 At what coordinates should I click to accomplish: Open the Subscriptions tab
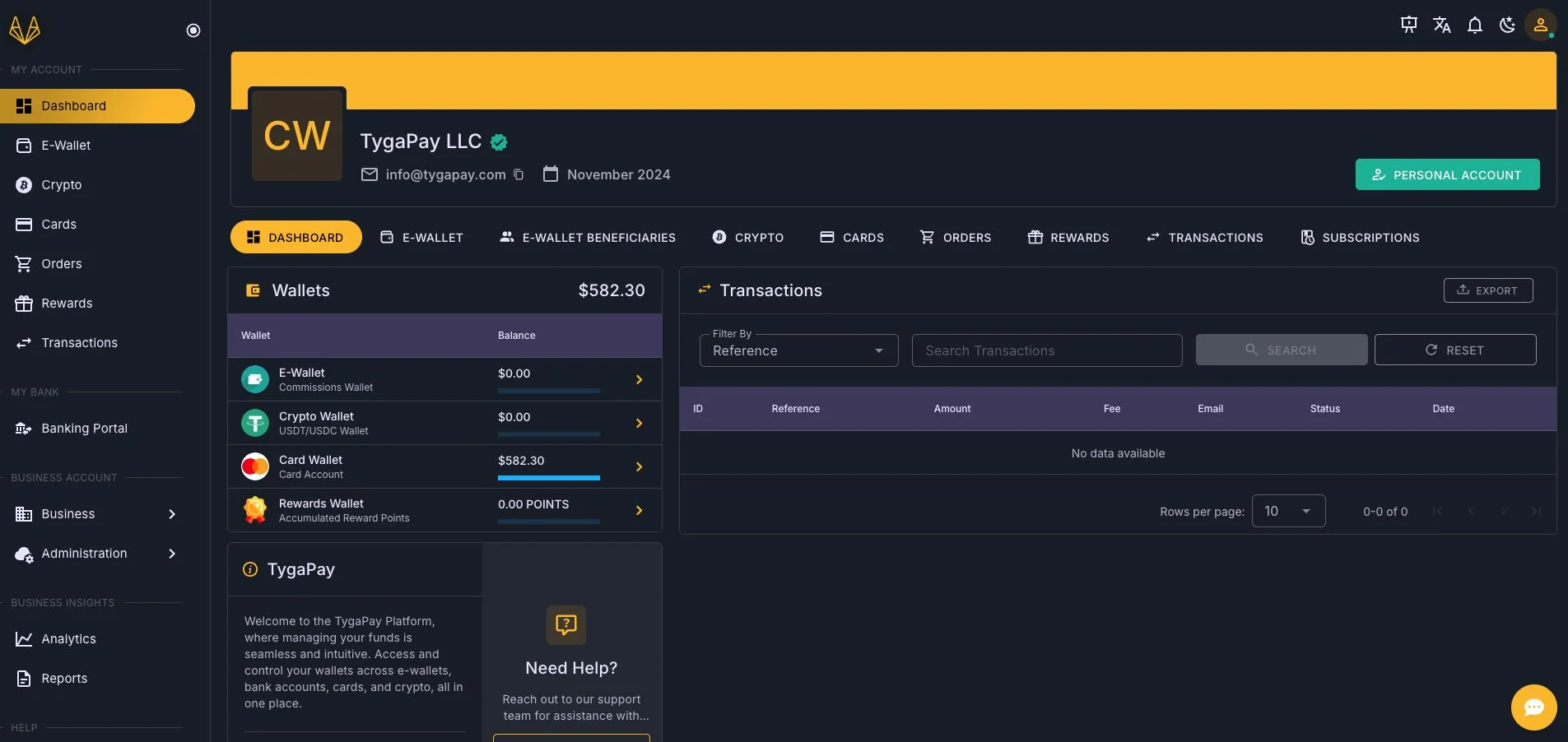[x=1360, y=238]
